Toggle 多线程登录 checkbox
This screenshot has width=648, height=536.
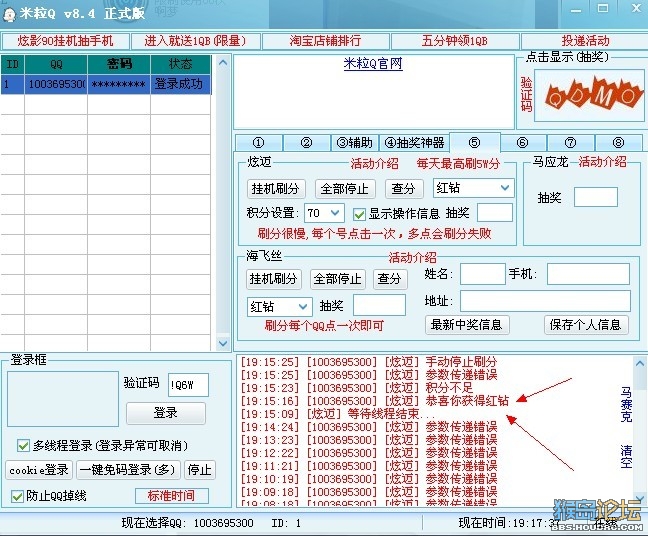23,446
